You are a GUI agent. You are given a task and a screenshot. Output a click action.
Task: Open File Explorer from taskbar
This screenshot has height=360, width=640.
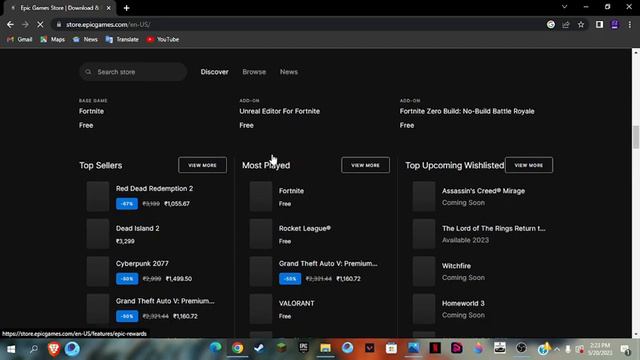(x=325, y=348)
